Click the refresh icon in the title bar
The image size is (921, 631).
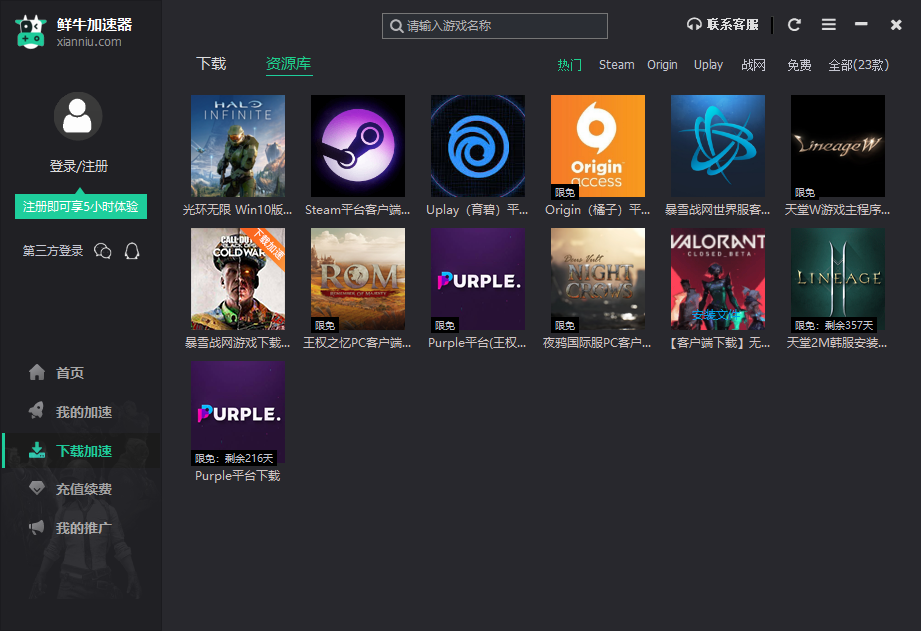(x=795, y=24)
